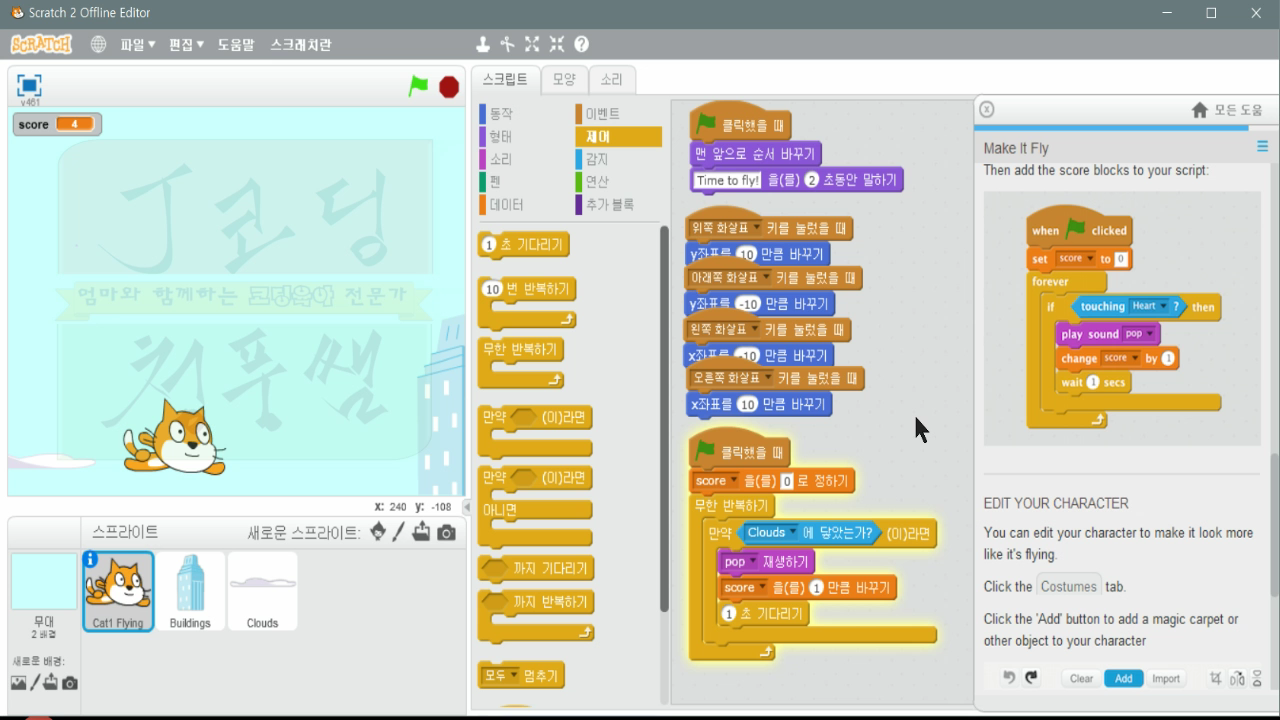Viewport: 1280px width, 720px height.
Task: Upload a new backdrop from file
Action: (51, 683)
